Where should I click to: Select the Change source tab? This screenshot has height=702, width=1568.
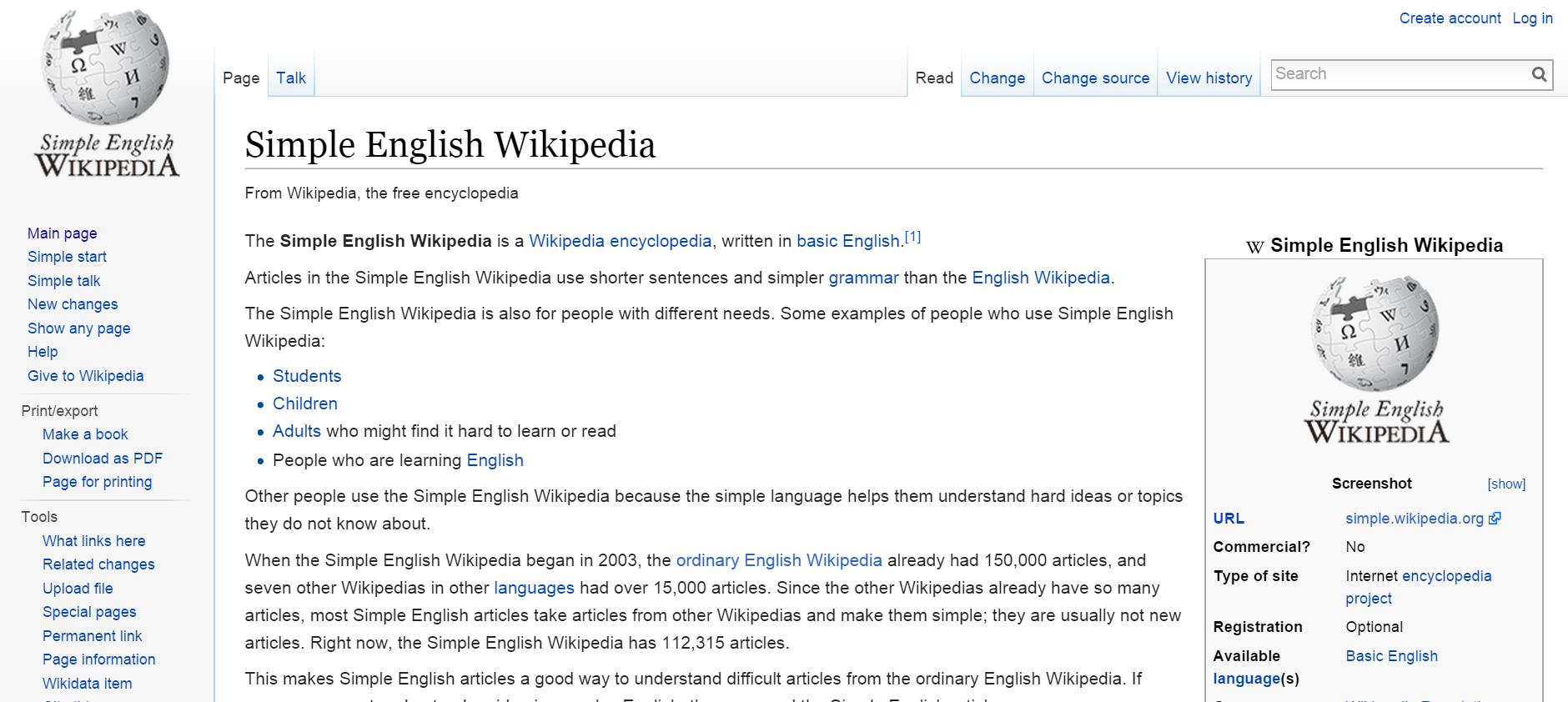coord(1095,78)
